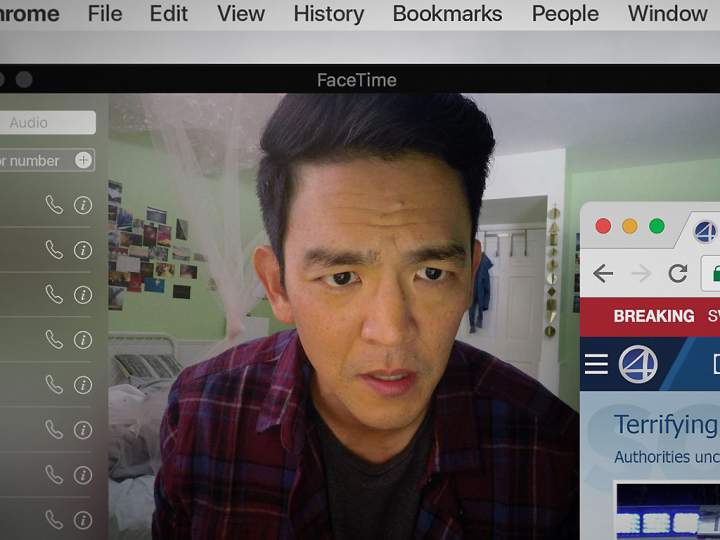
Task: Open the Bookmarks menu
Action: 448,14
